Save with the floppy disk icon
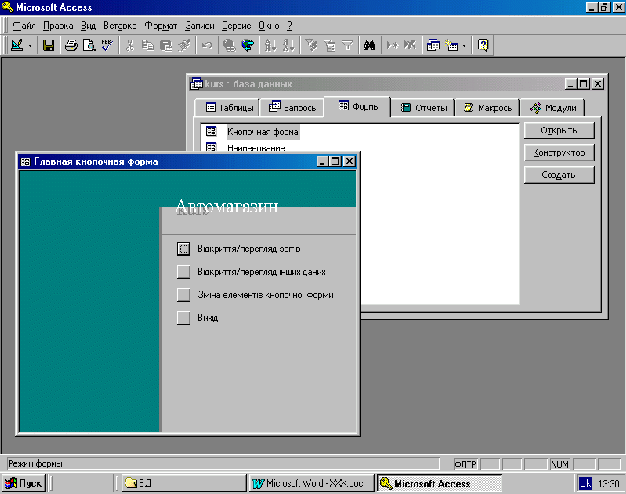626x494 pixels. pyautogui.click(x=49, y=46)
